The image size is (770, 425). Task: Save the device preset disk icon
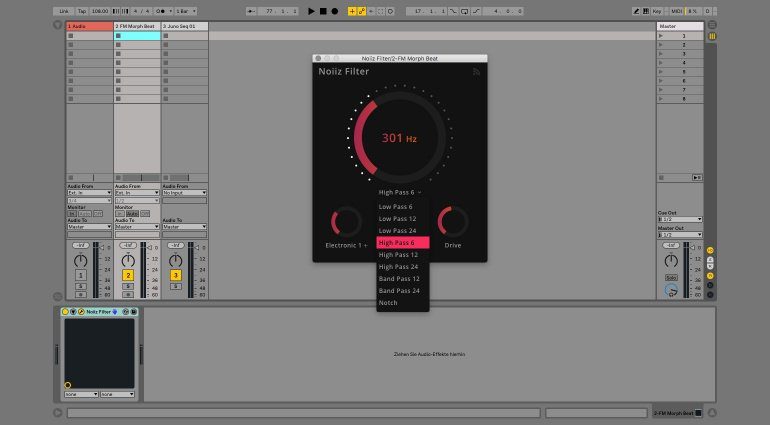click(133, 312)
